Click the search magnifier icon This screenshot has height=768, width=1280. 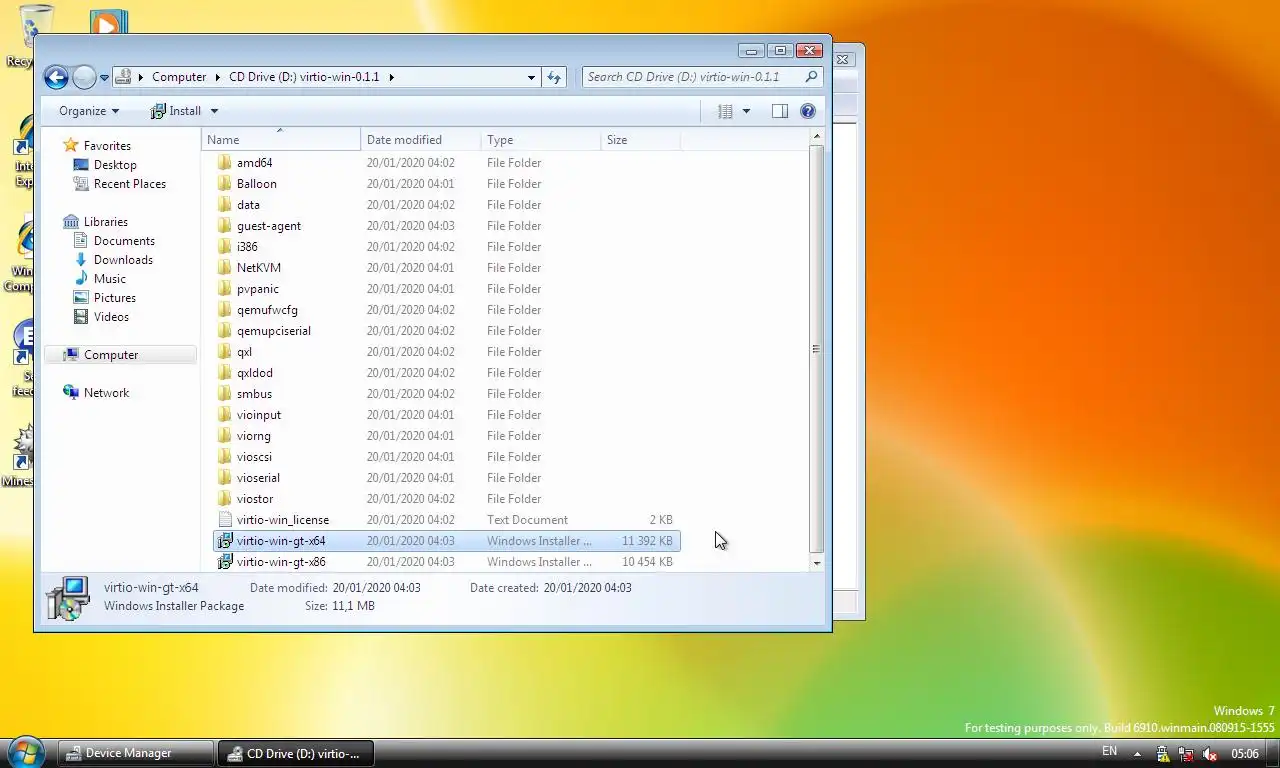pos(811,77)
